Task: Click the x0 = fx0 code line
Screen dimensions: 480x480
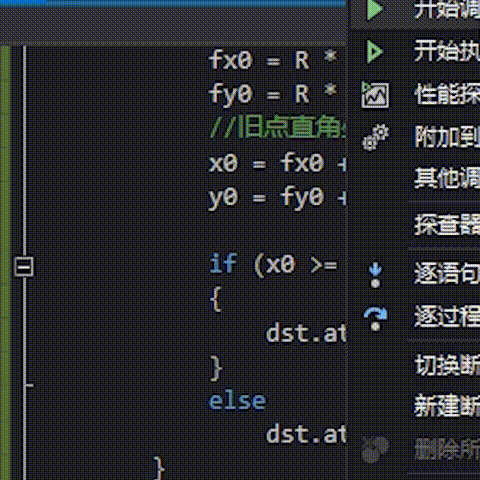Action: click(x=277, y=164)
